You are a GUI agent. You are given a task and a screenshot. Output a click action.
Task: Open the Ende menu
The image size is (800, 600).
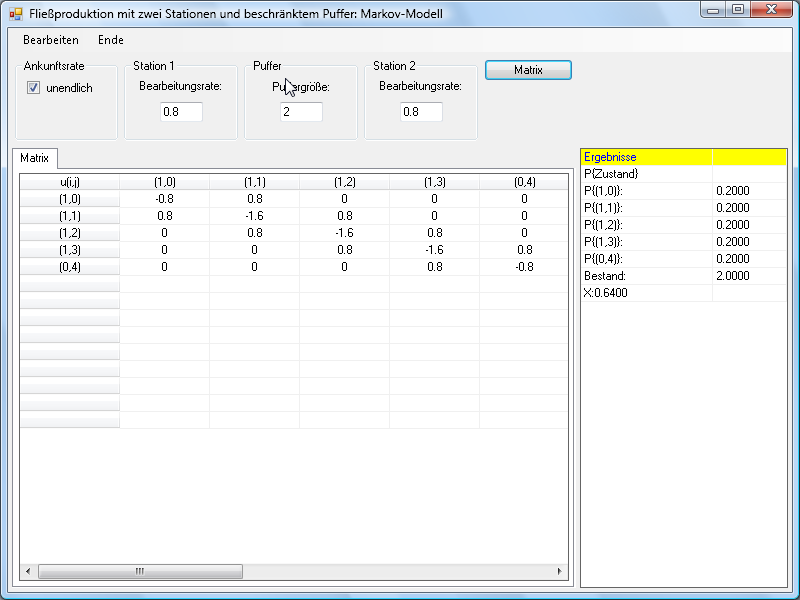tap(110, 40)
